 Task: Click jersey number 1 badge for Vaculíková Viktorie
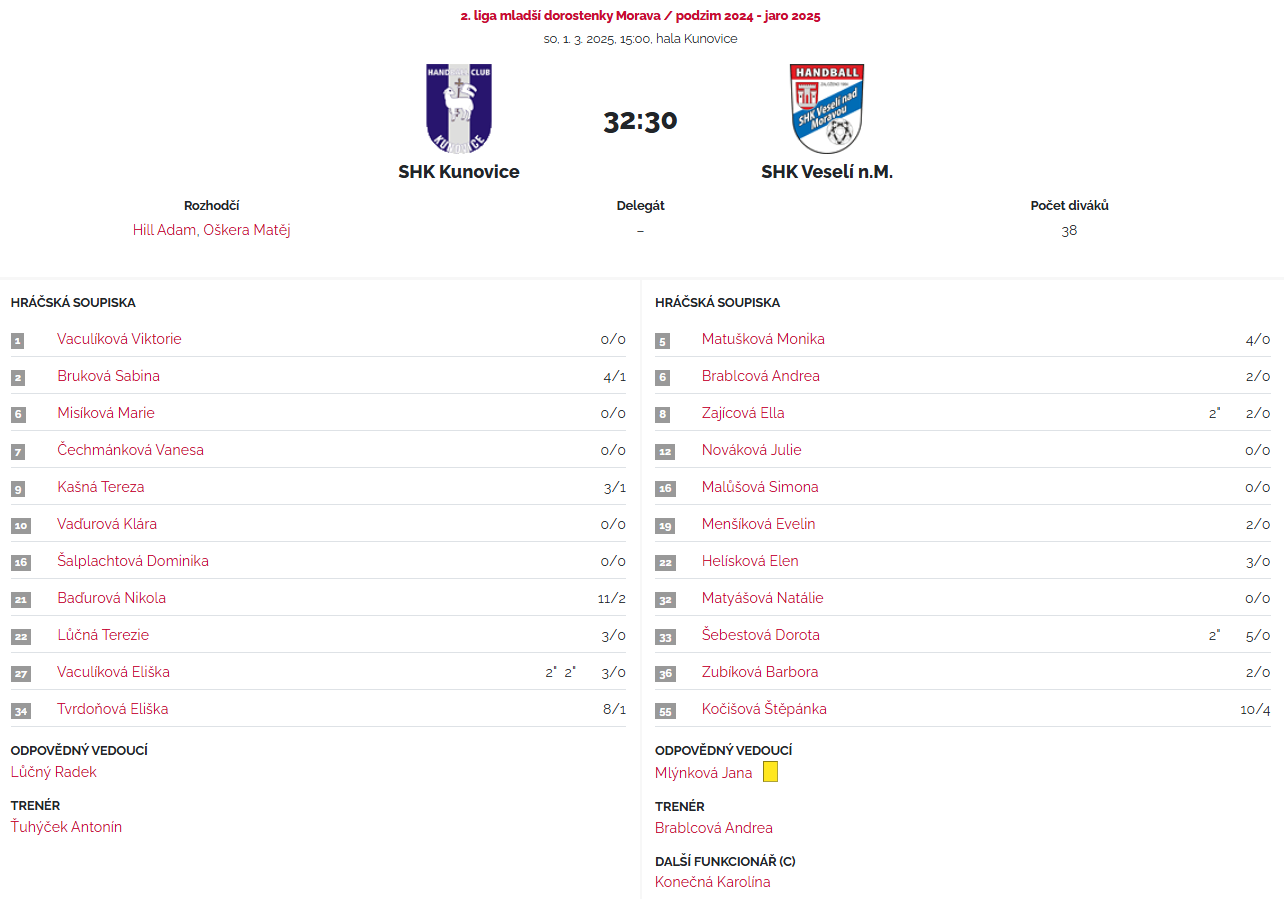tap(18, 340)
